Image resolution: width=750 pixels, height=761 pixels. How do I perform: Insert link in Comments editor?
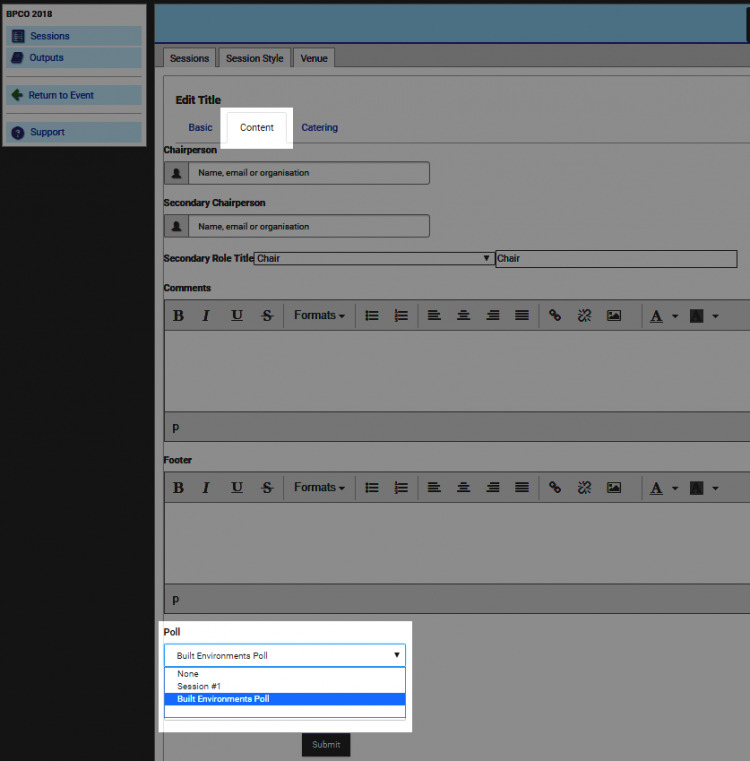(555, 315)
